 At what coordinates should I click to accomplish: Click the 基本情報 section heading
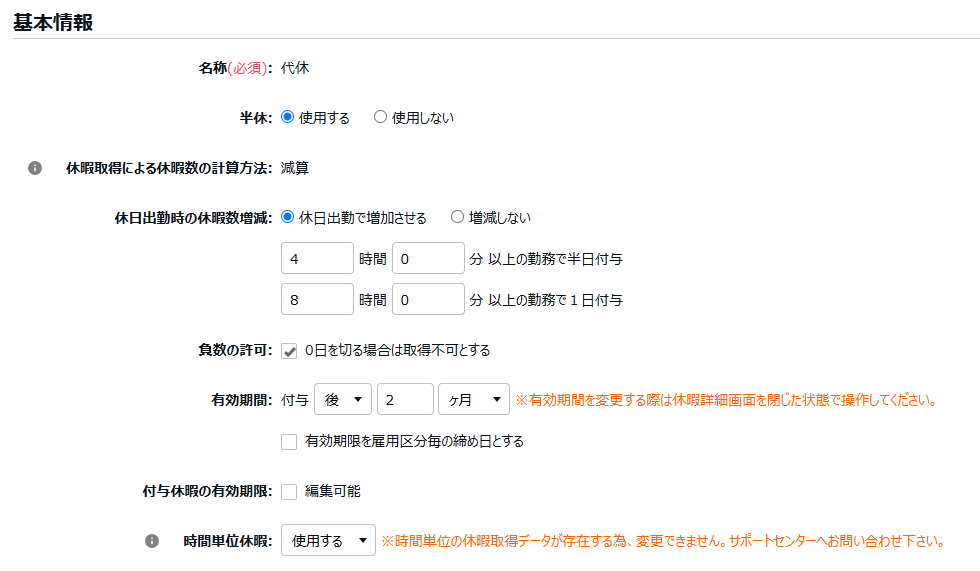(53, 23)
